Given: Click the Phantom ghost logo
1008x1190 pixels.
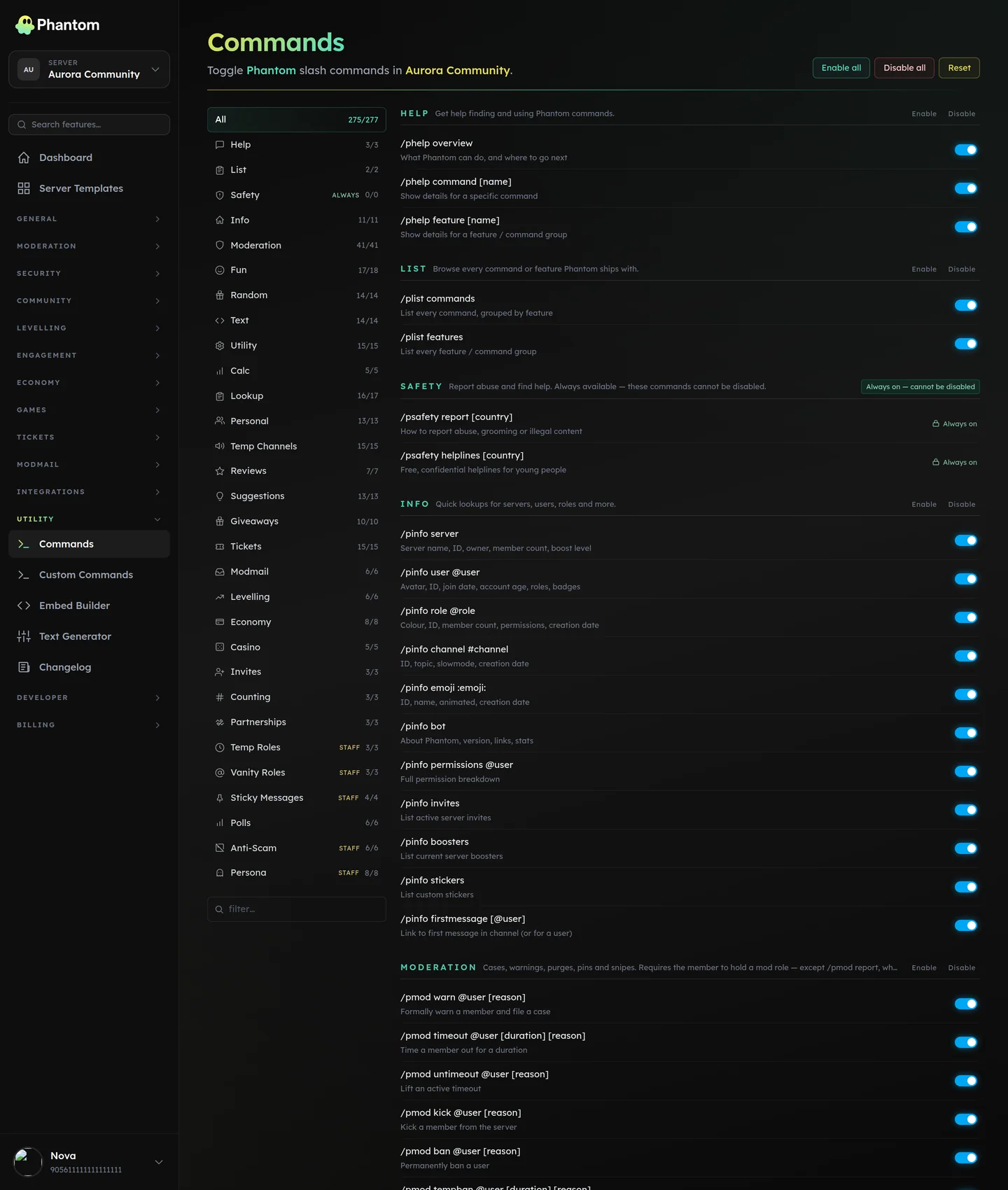Looking at the screenshot, I should point(24,25).
